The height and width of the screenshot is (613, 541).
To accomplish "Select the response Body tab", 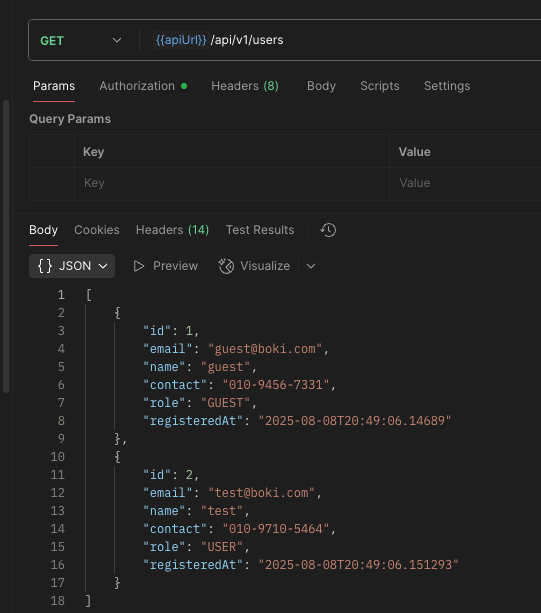I will pyautogui.click(x=43, y=230).
